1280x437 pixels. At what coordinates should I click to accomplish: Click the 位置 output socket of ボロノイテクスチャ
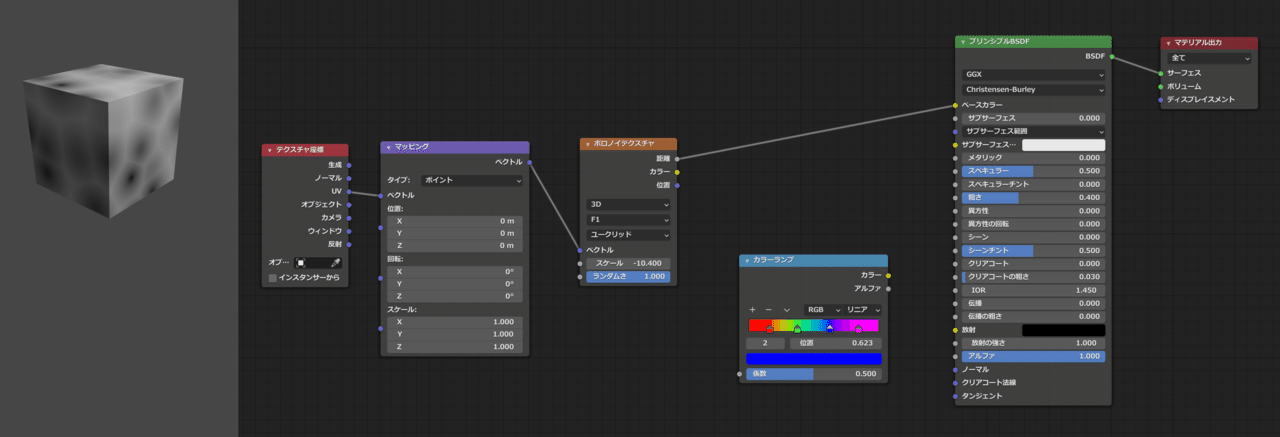point(677,185)
